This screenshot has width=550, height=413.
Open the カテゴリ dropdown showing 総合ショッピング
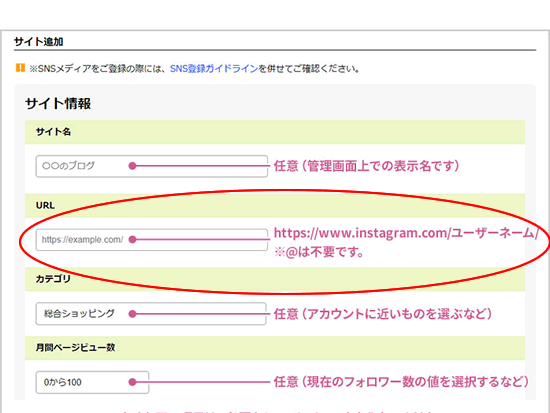(x=151, y=314)
